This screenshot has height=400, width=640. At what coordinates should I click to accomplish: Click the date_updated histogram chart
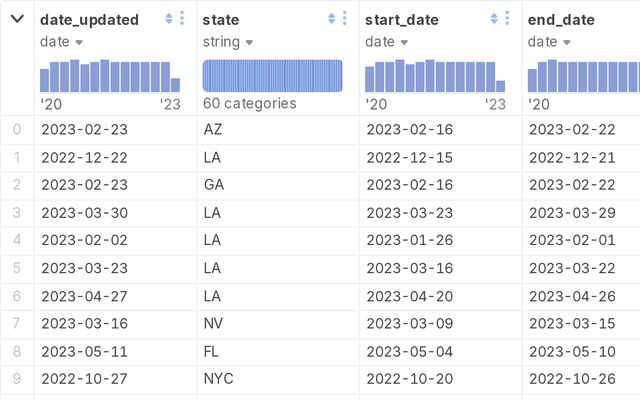click(110, 76)
